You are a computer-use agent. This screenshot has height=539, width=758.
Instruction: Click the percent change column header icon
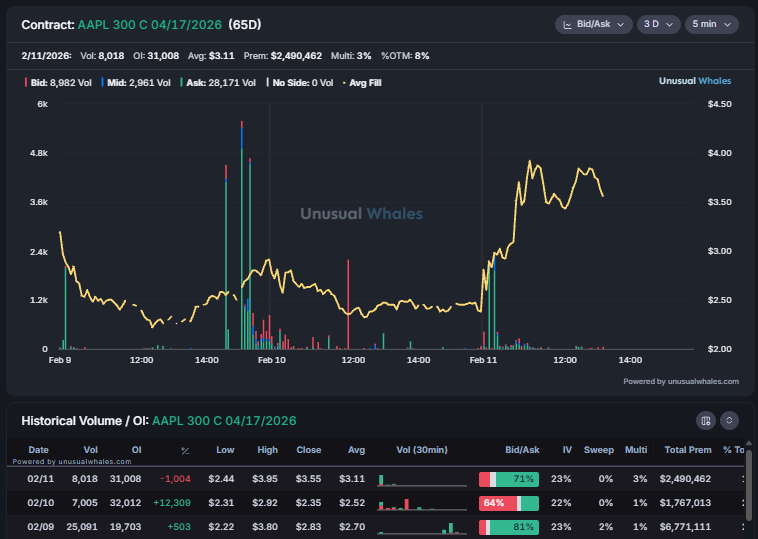point(184,451)
